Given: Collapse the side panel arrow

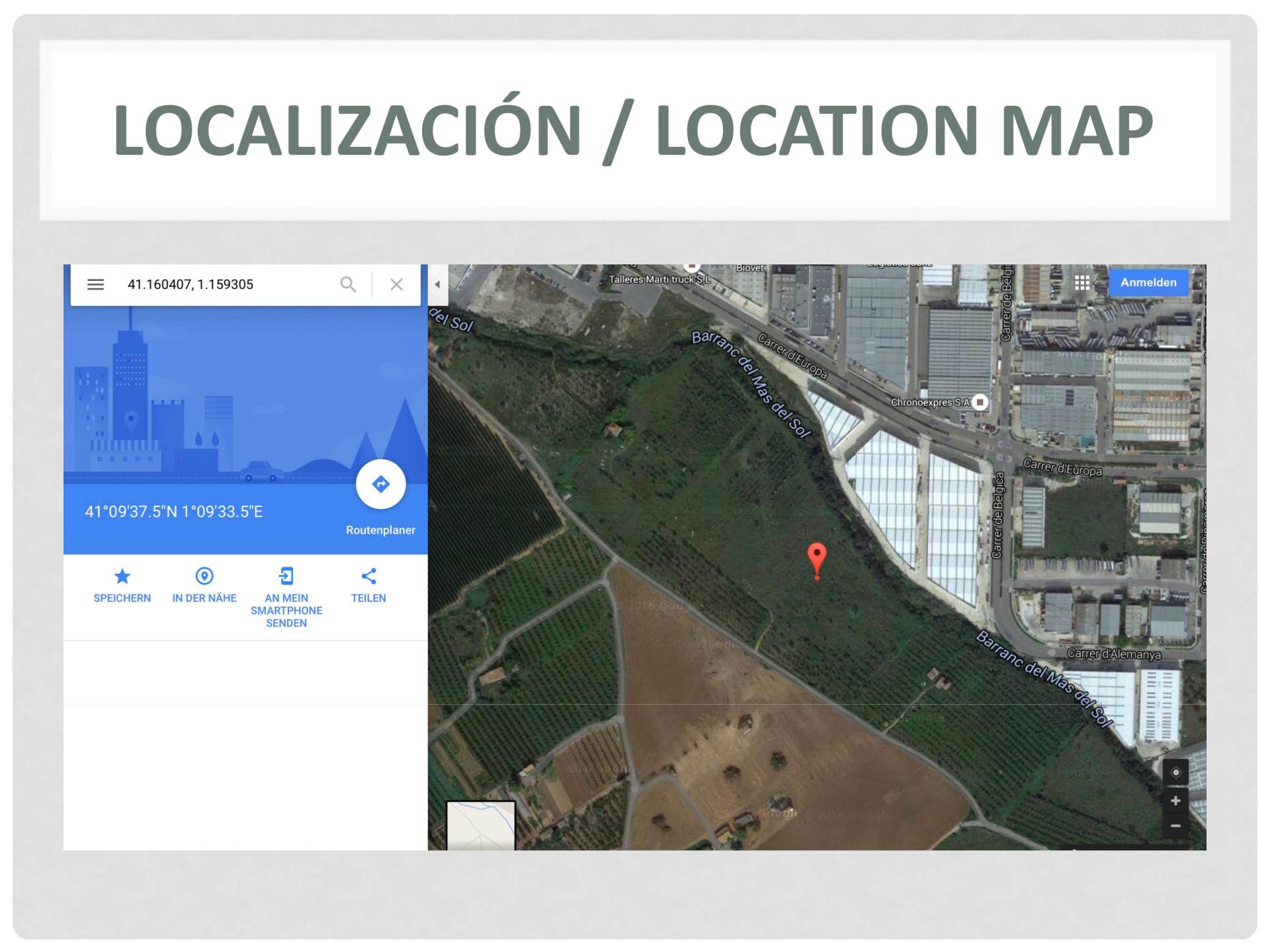Looking at the screenshot, I should click(437, 285).
